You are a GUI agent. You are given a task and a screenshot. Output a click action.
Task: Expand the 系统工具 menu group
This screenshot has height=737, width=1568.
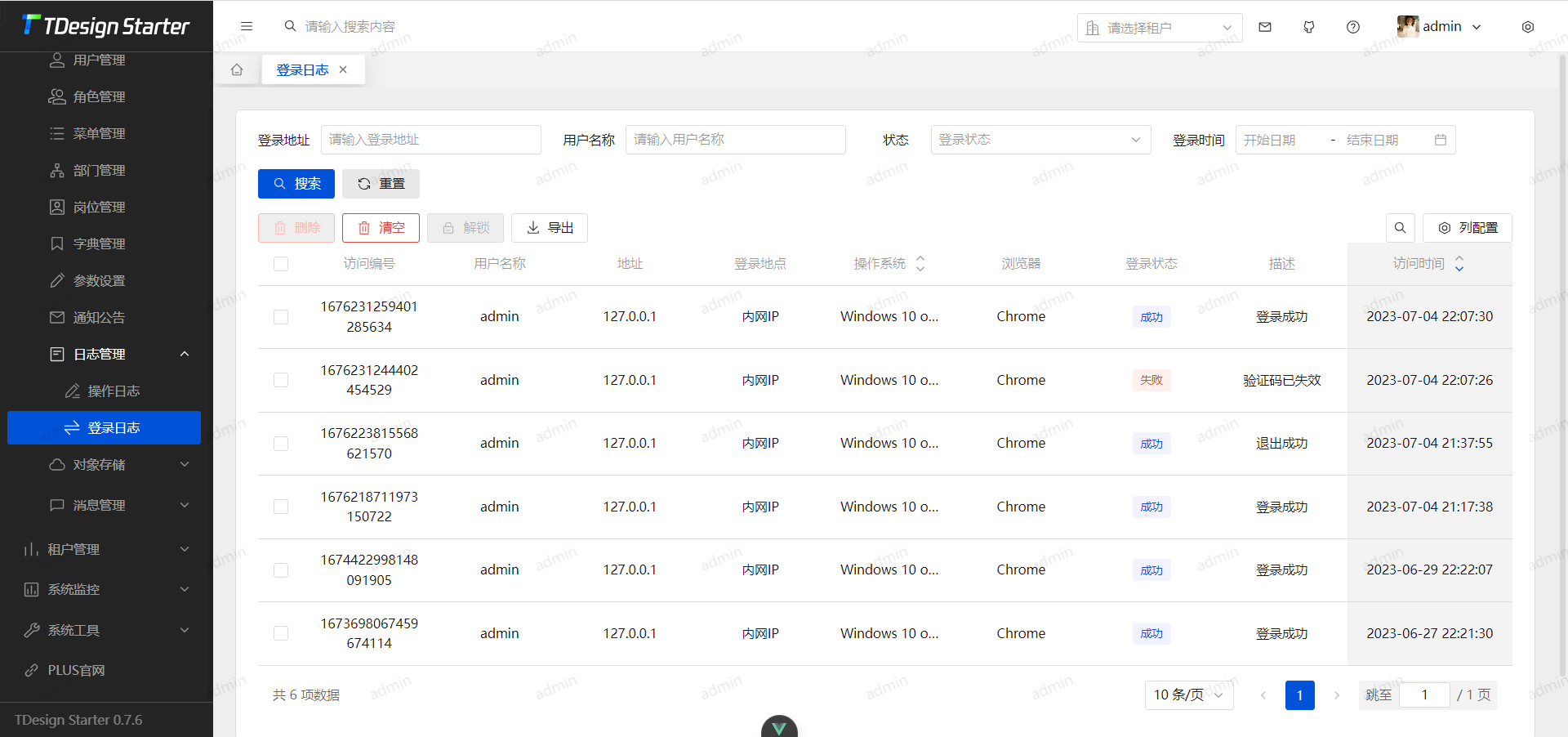tap(104, 630)
